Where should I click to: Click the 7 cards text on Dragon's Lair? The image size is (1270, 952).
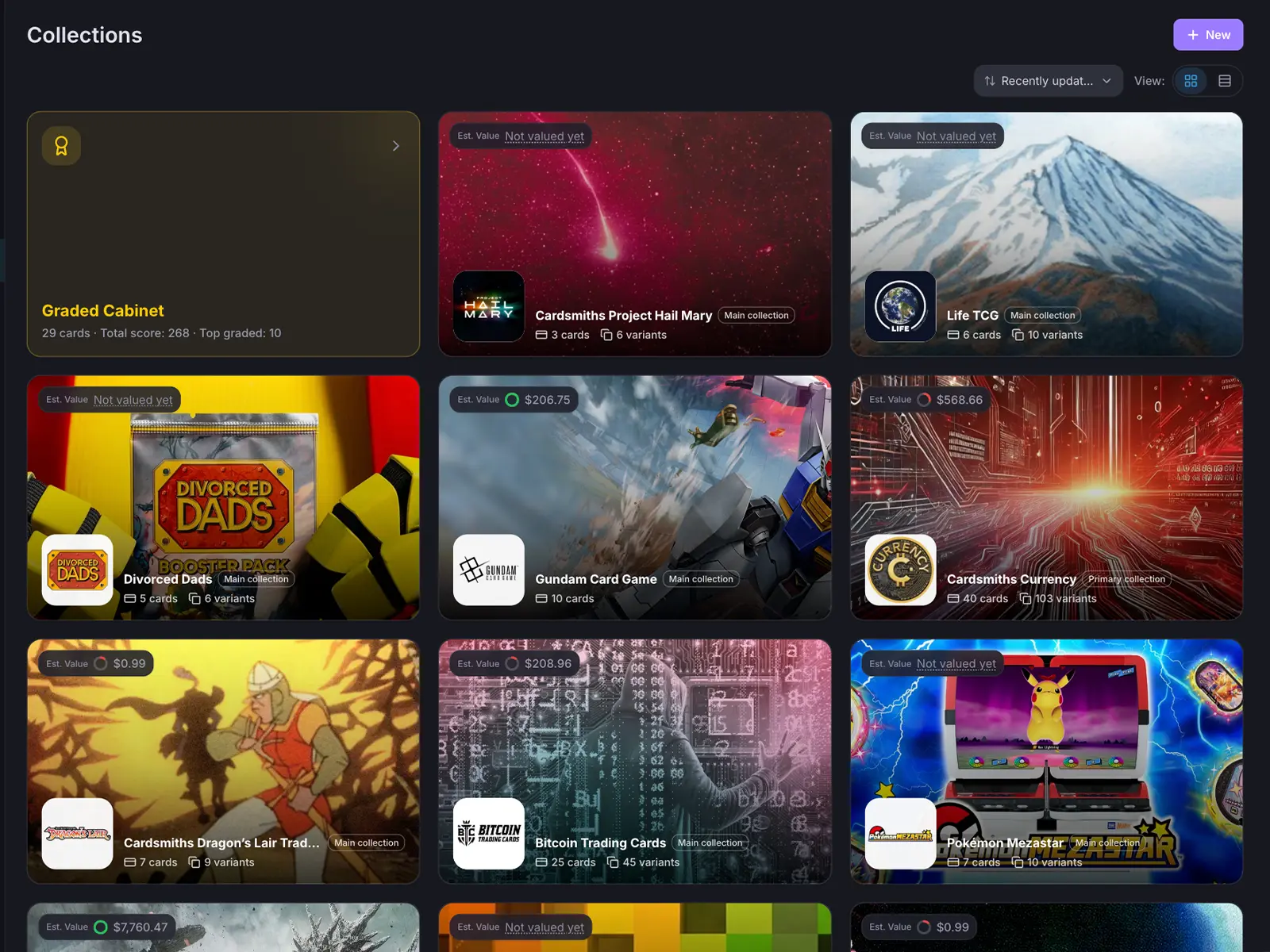(159, 862)
